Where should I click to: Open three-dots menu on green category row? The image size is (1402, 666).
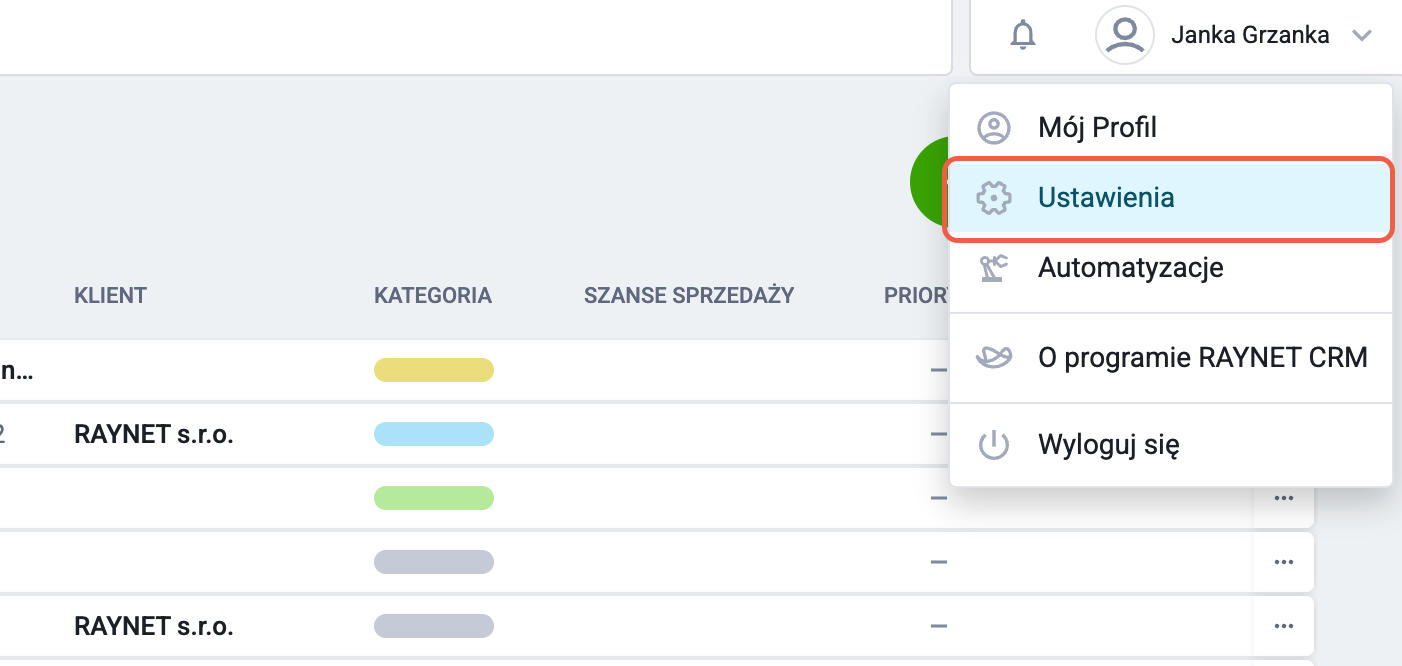[1284, 498]
